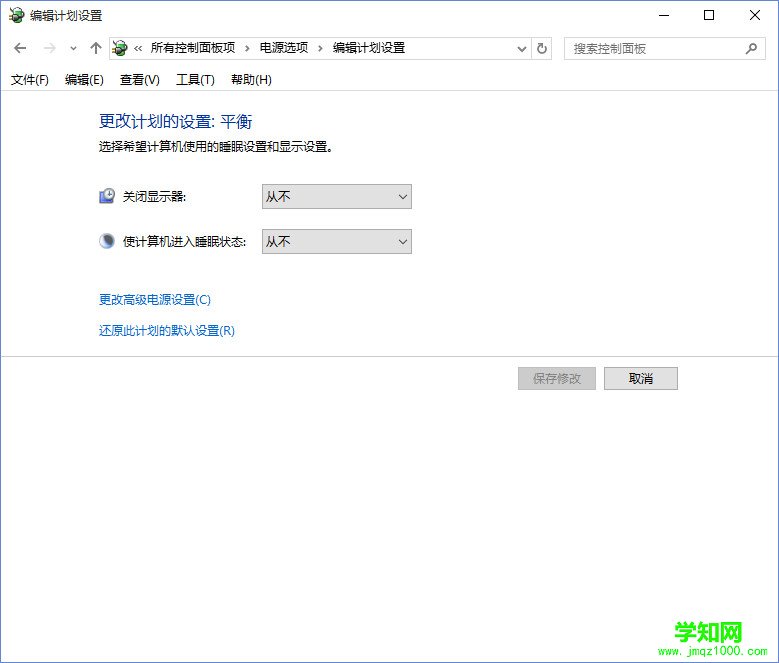Click the text 选择希望计算机使用的睡眠设置和显示设置。
This screenshot has width=779, height=663.
[216, 147]
